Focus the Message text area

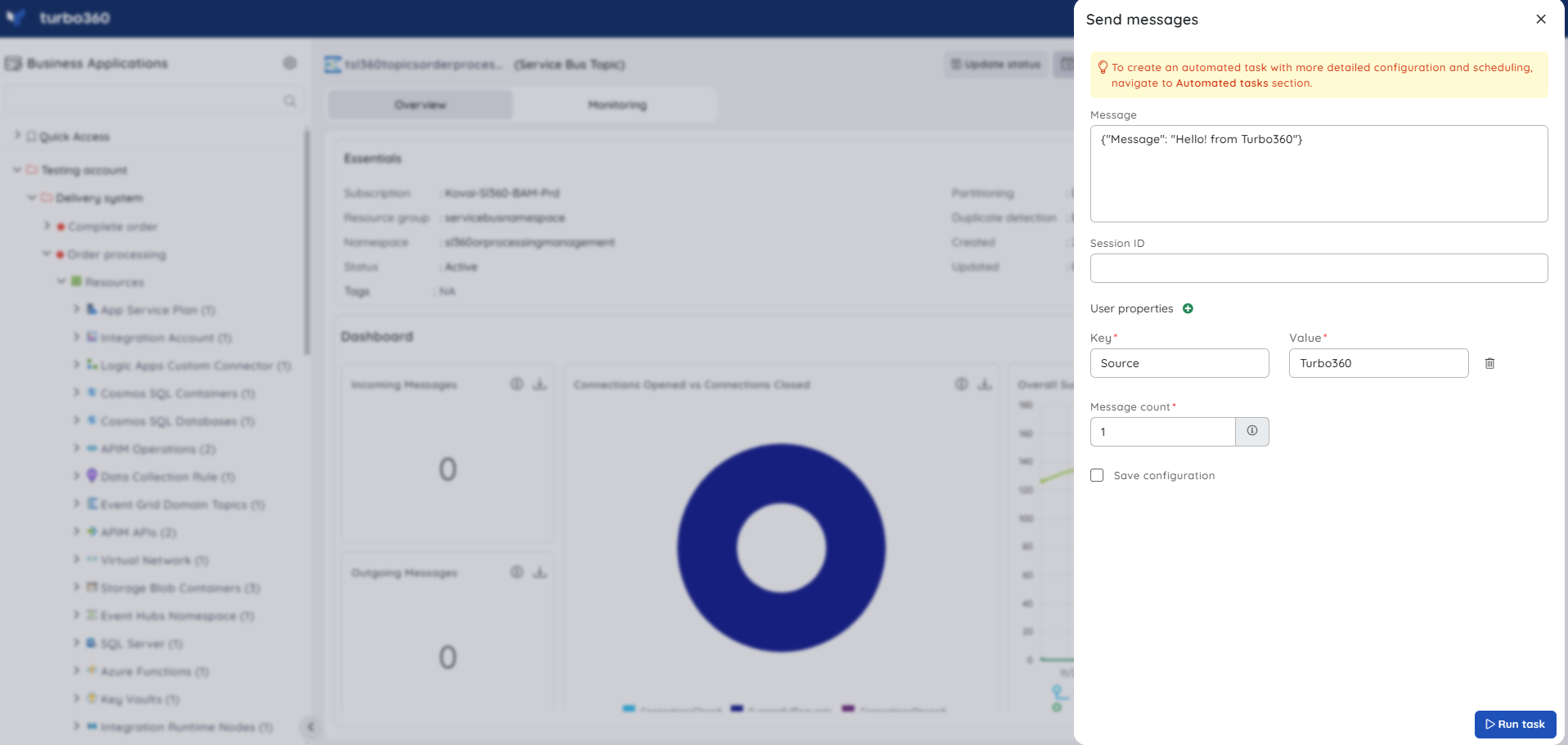point(1319,173)
